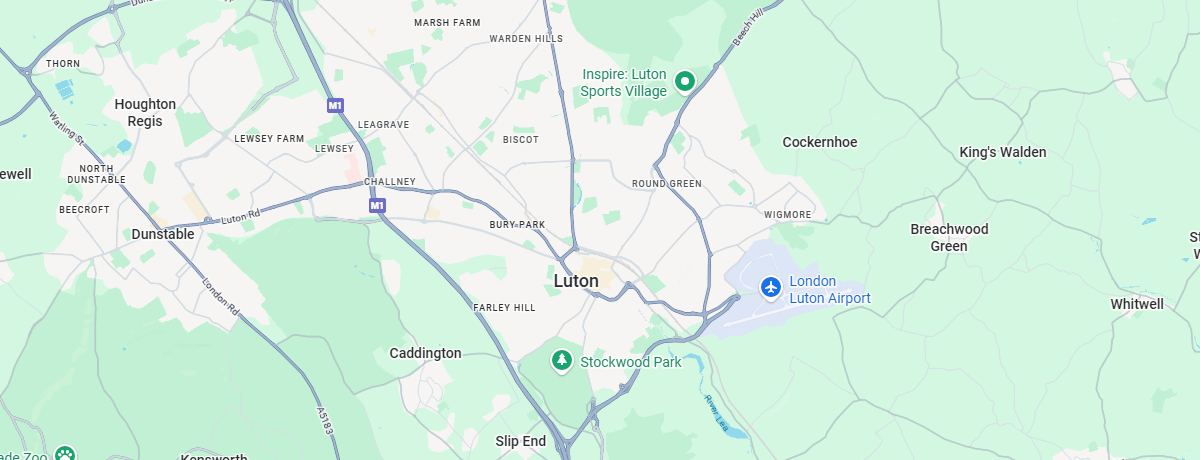This screenshot has width=1200, height=460.
Task: Click the Farley Hill district label
Action: pos(505,307)
